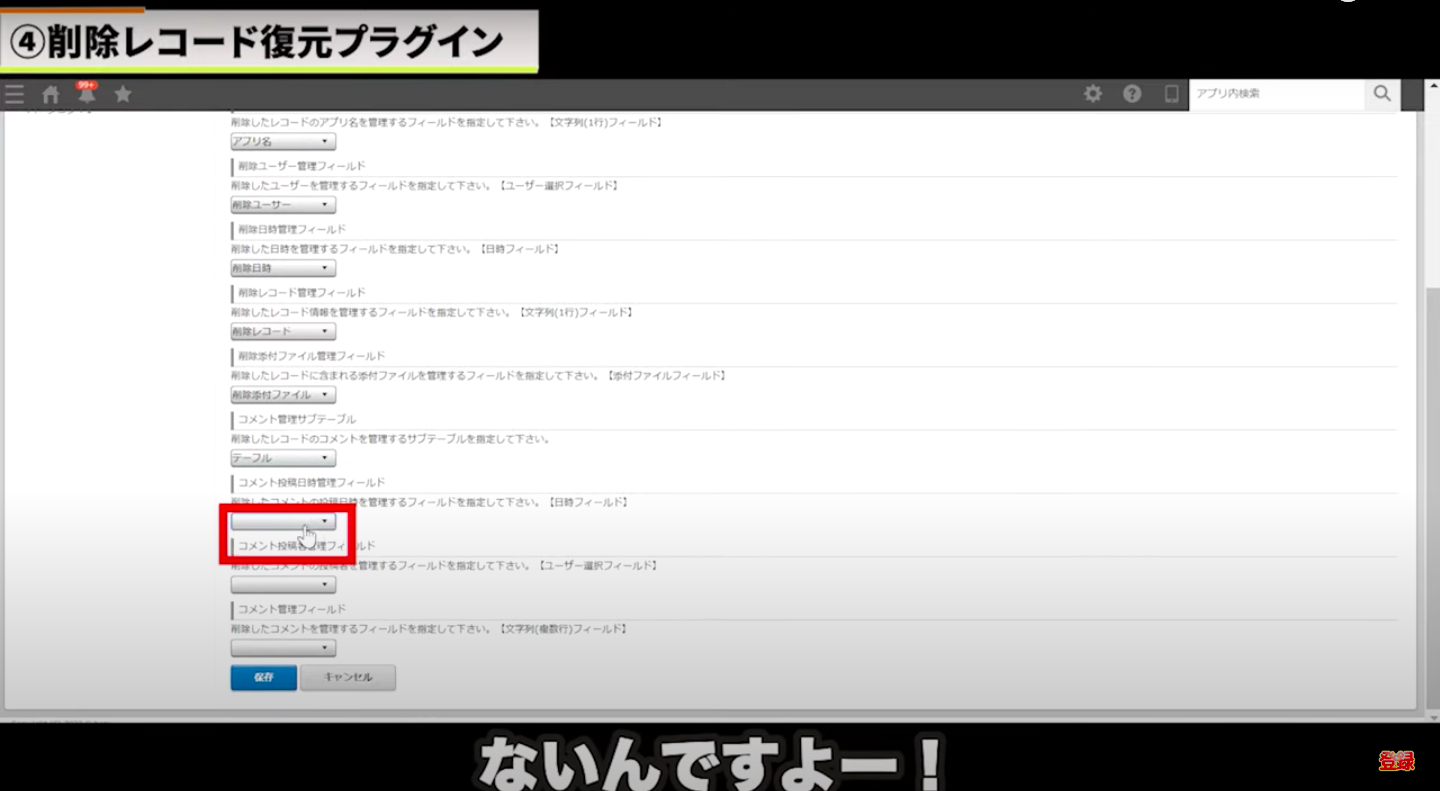
Task: Open the hamburger menu icon
Action: coord(14,94)
